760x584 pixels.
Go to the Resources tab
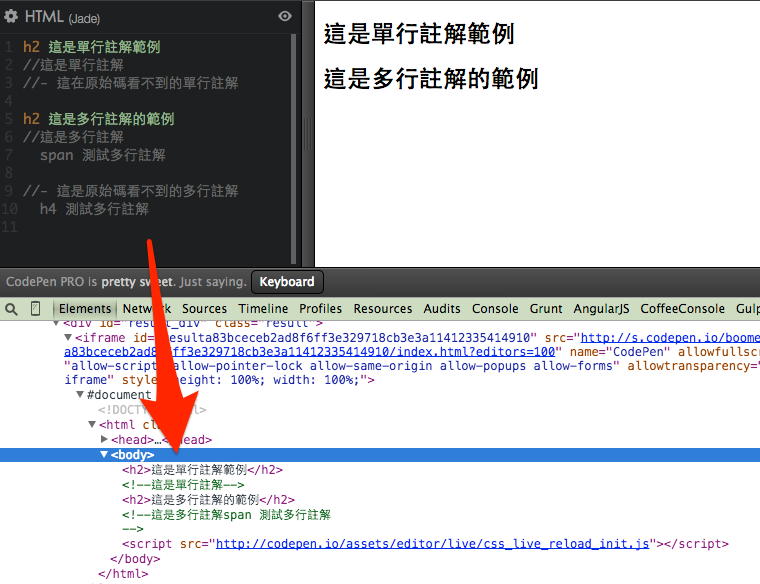point(382,309)
